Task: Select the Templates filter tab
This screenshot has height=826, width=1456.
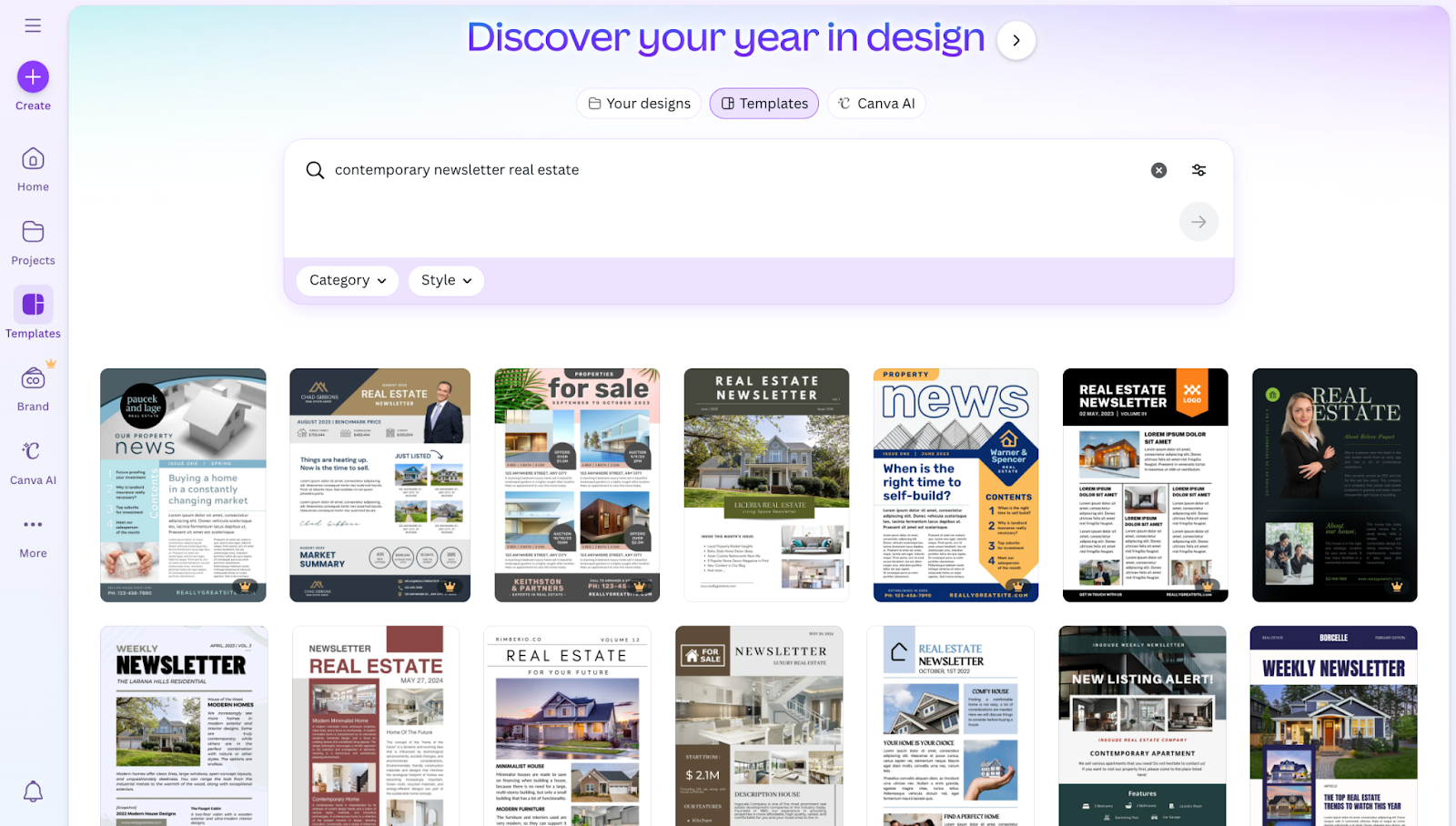Action: (763, 103)
